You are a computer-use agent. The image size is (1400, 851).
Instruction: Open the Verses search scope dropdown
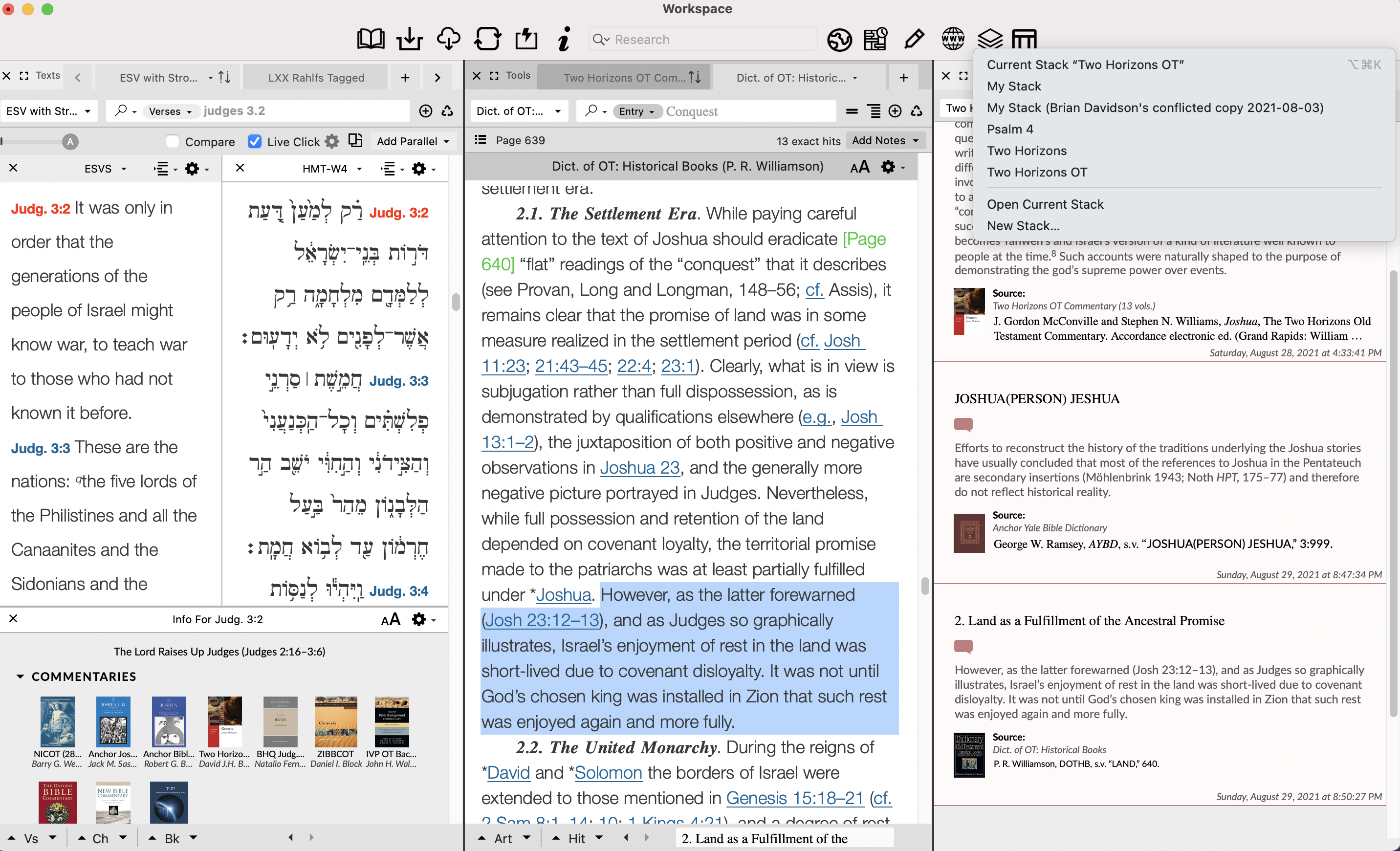click(x=170, y=111)
